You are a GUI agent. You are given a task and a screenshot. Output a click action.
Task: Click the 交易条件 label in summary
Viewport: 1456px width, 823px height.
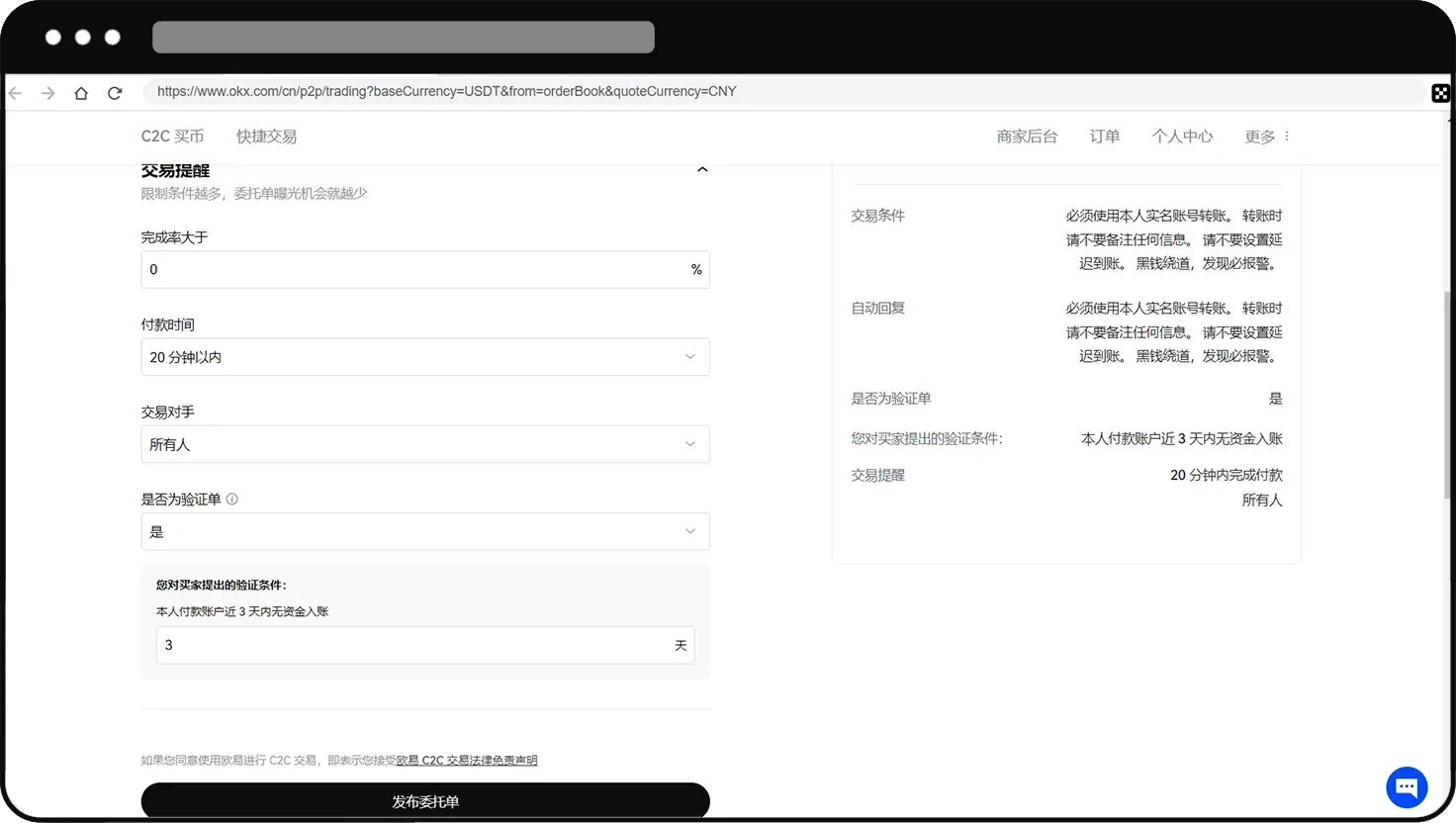point(878,216)
